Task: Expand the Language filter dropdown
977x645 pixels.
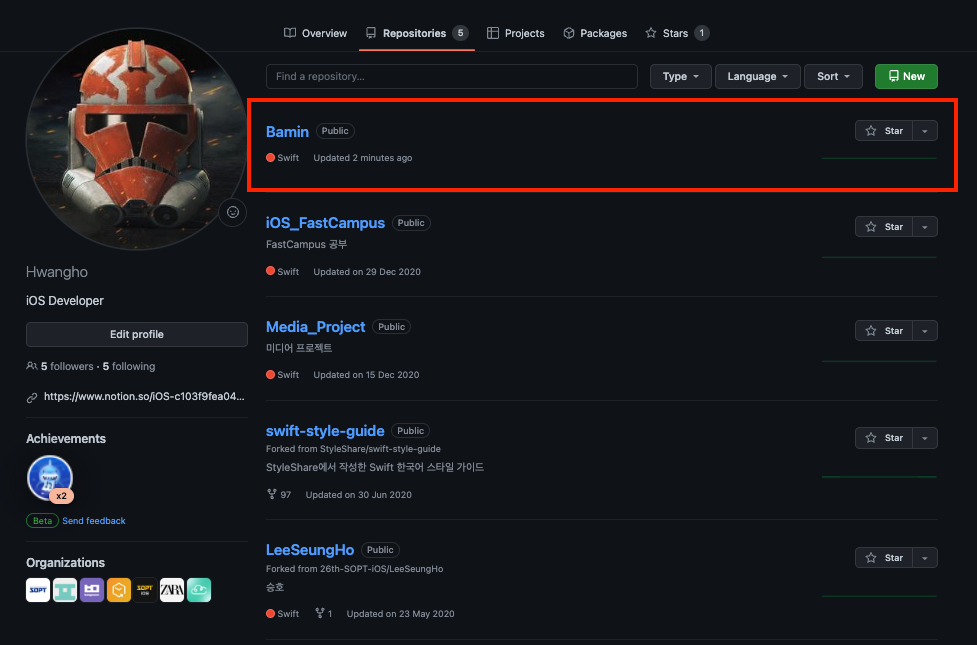Action: coord(758,77)
